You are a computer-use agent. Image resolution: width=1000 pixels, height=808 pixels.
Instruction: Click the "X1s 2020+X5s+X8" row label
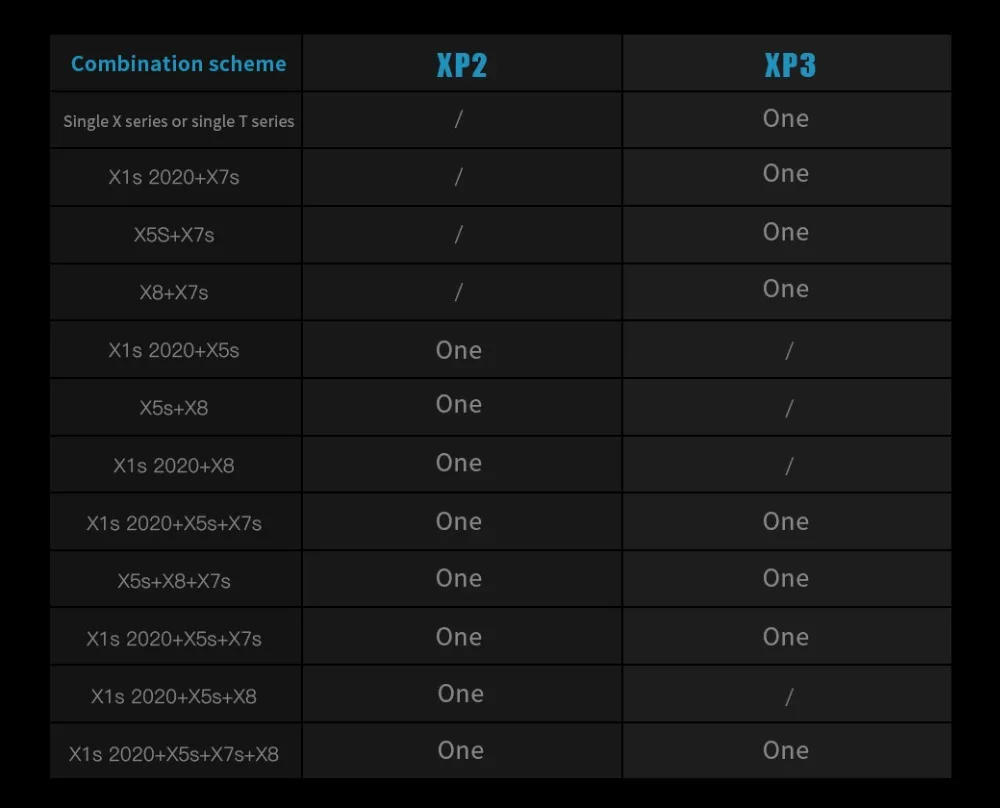173,696
